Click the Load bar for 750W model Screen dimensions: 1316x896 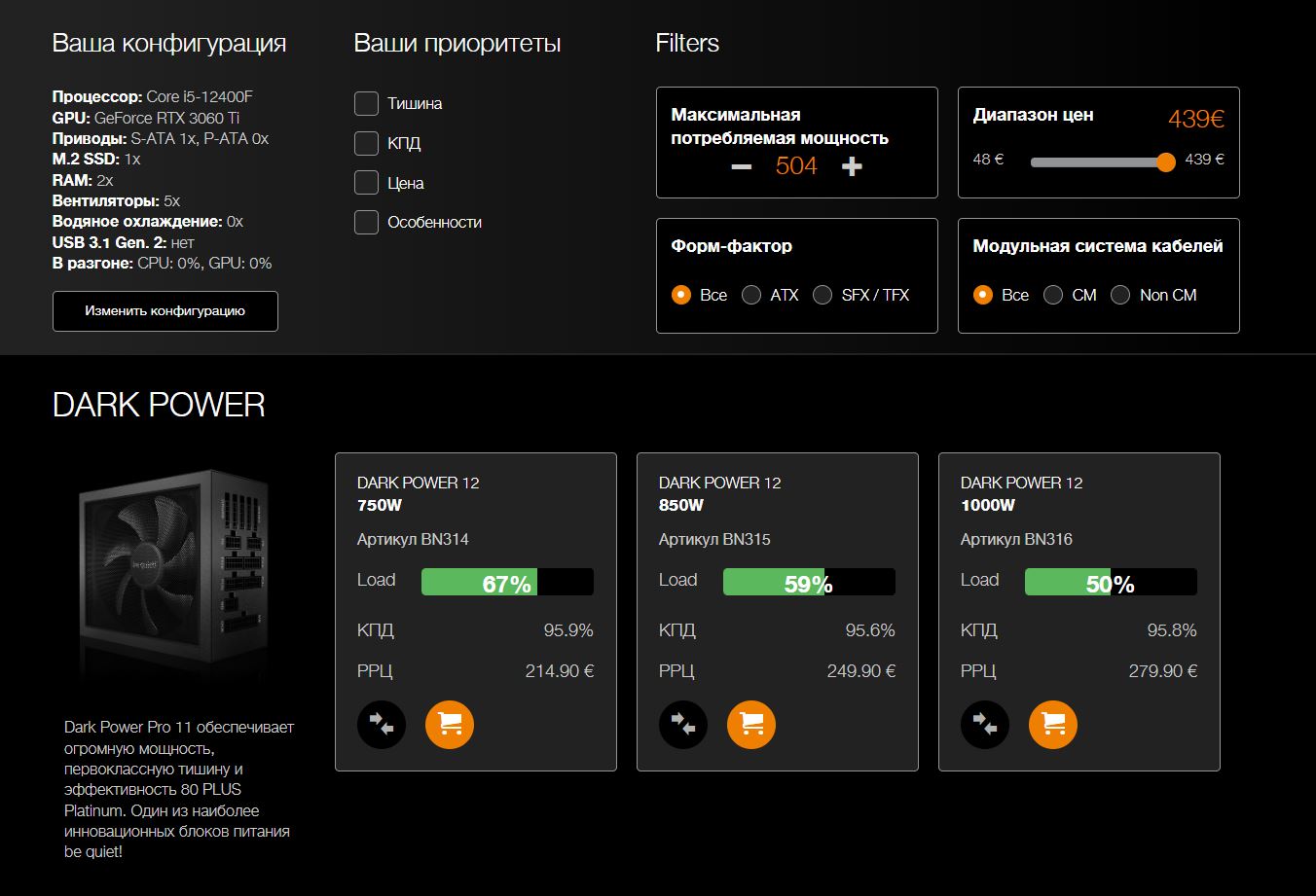[507, 582]
